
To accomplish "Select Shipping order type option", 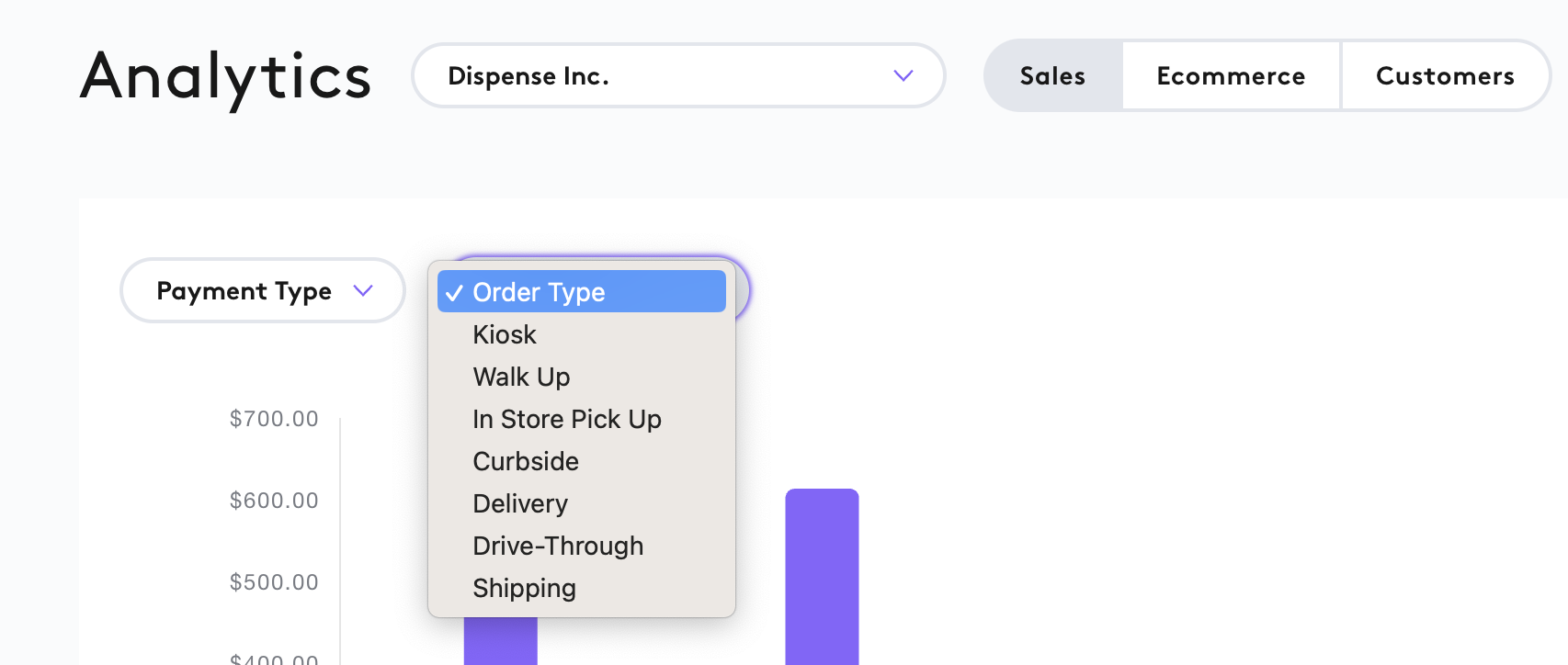I will coord(524,588).
